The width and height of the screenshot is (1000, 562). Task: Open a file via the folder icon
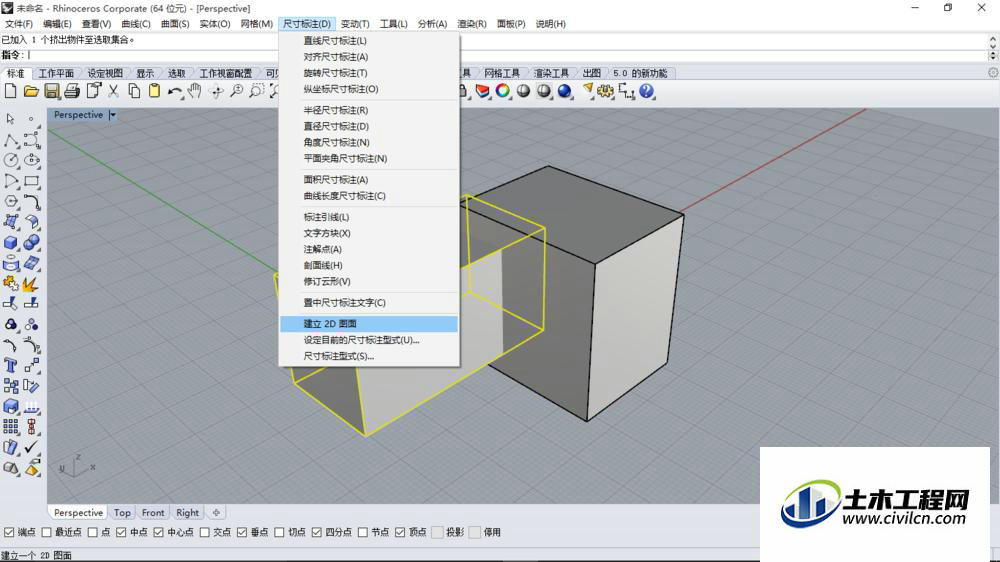tap(31, 91)
